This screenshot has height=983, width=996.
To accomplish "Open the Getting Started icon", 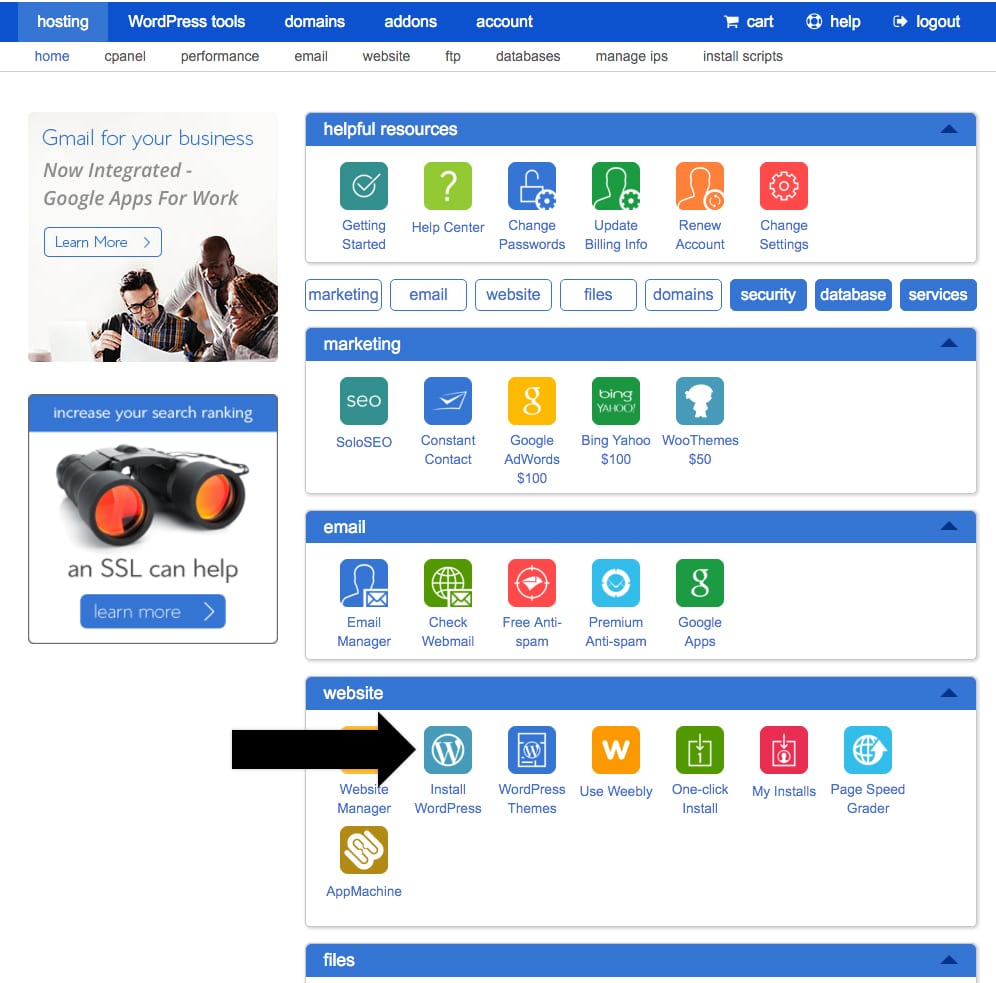I will tap(363, 185).
